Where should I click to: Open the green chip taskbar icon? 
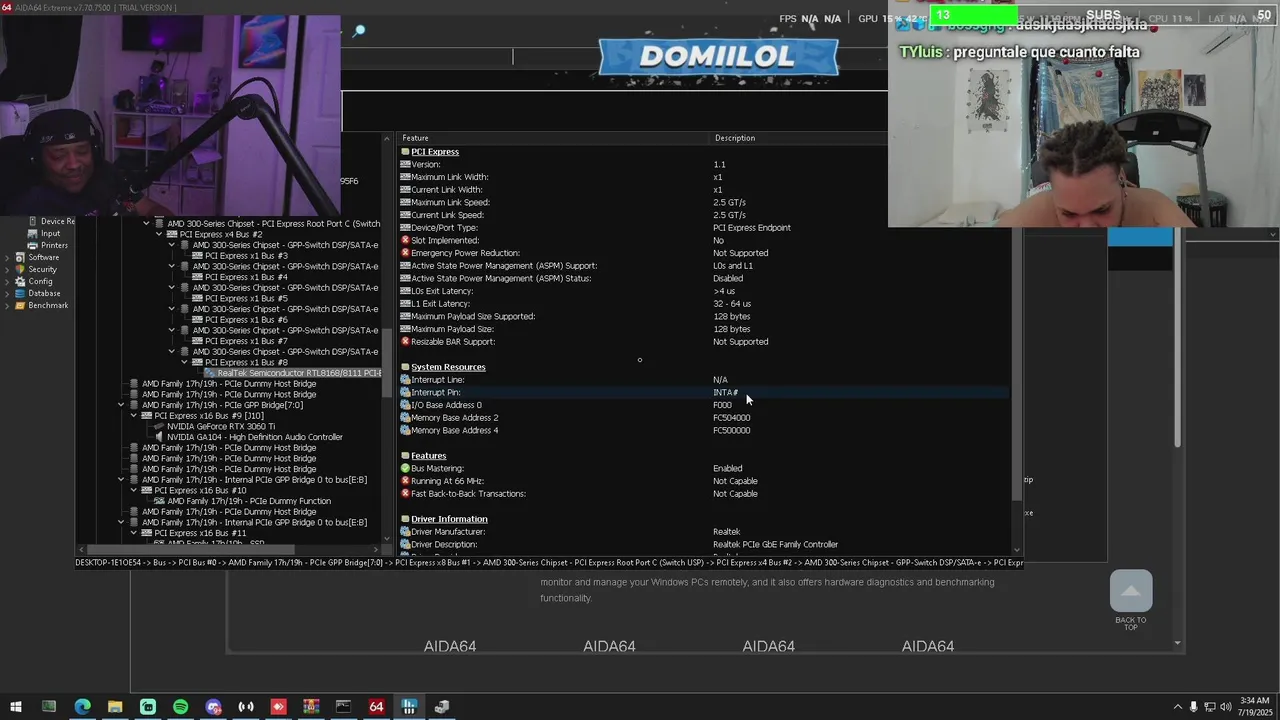coord(49,707)
